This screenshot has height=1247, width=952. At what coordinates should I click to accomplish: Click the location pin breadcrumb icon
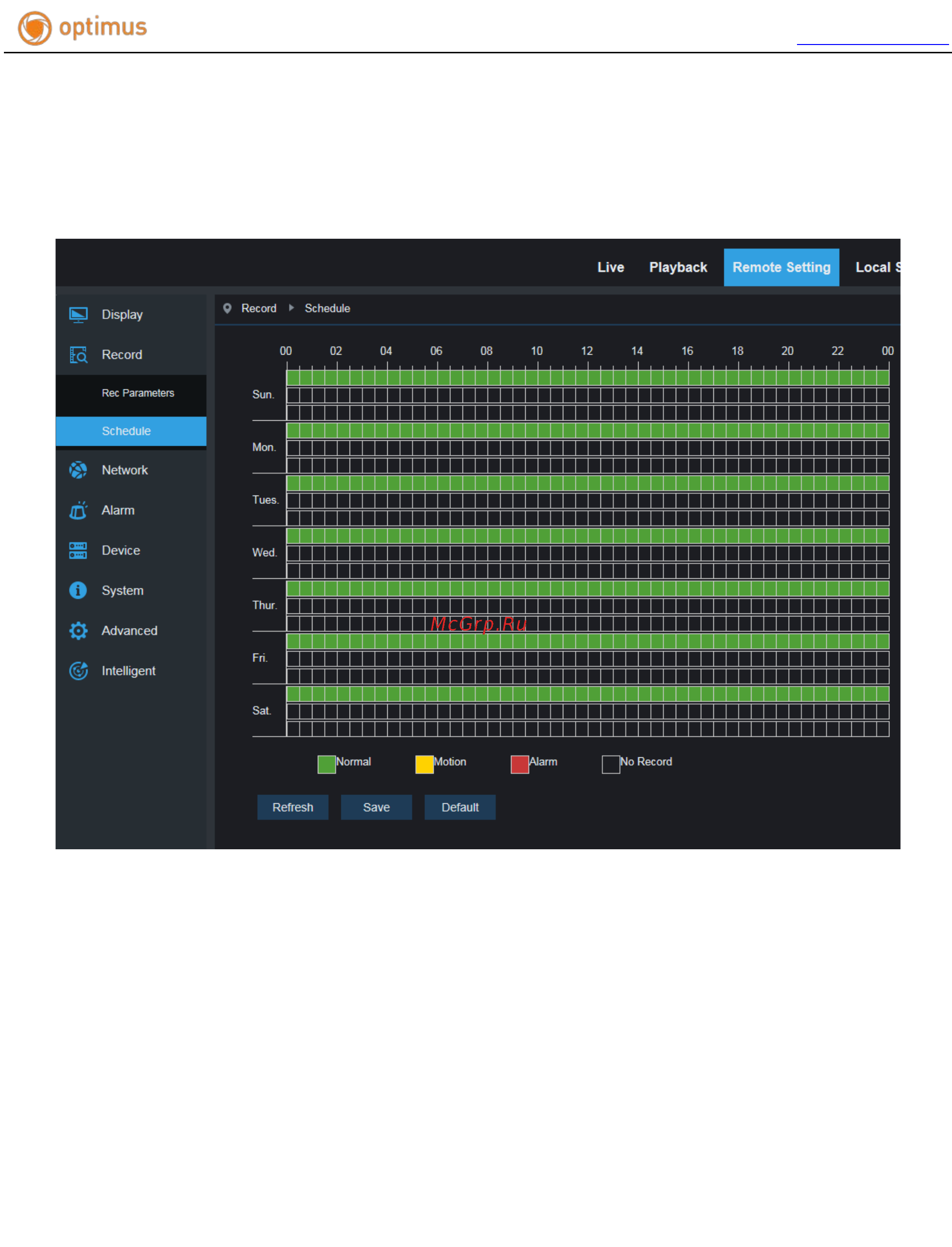coord(227,308)
